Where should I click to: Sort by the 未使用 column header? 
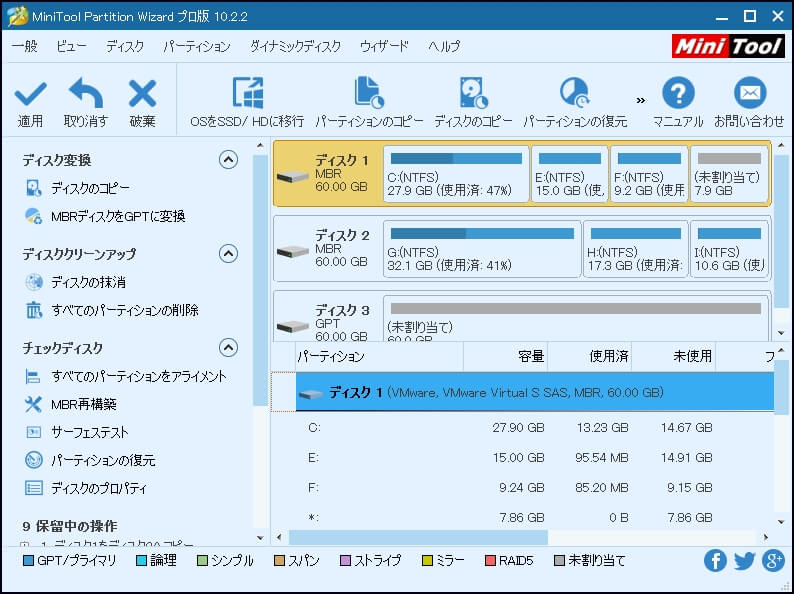(x=673, y=357)
